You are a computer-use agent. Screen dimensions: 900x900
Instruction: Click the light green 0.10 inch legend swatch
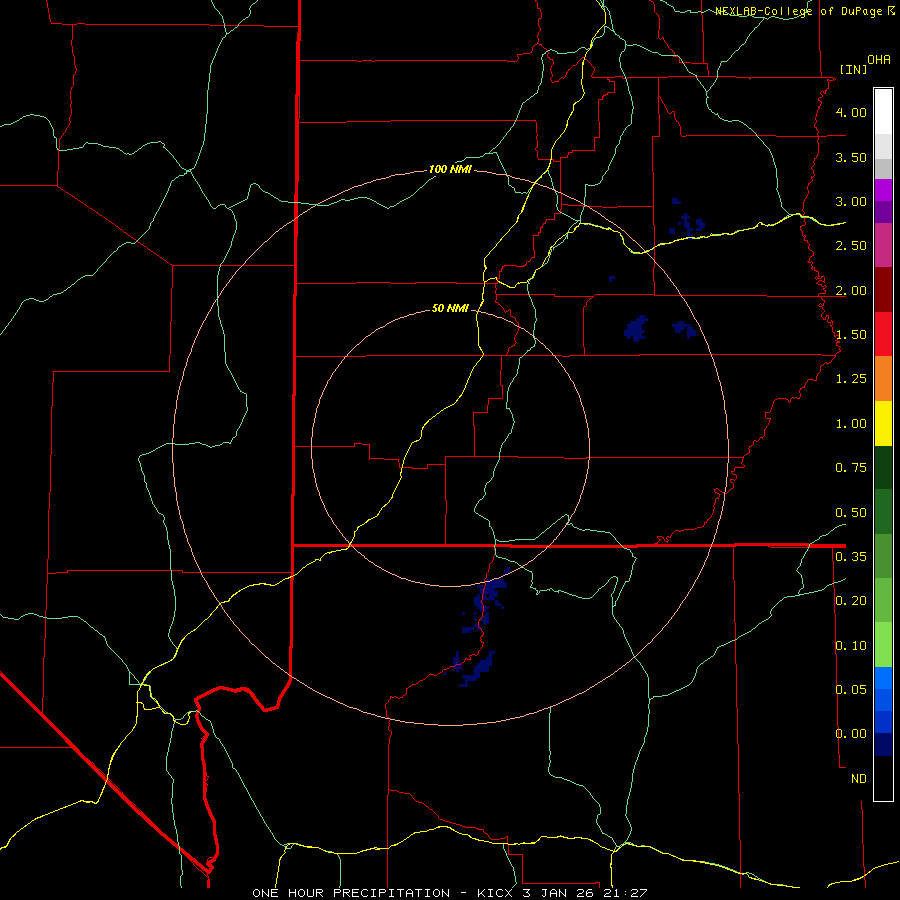pos(883,645)
